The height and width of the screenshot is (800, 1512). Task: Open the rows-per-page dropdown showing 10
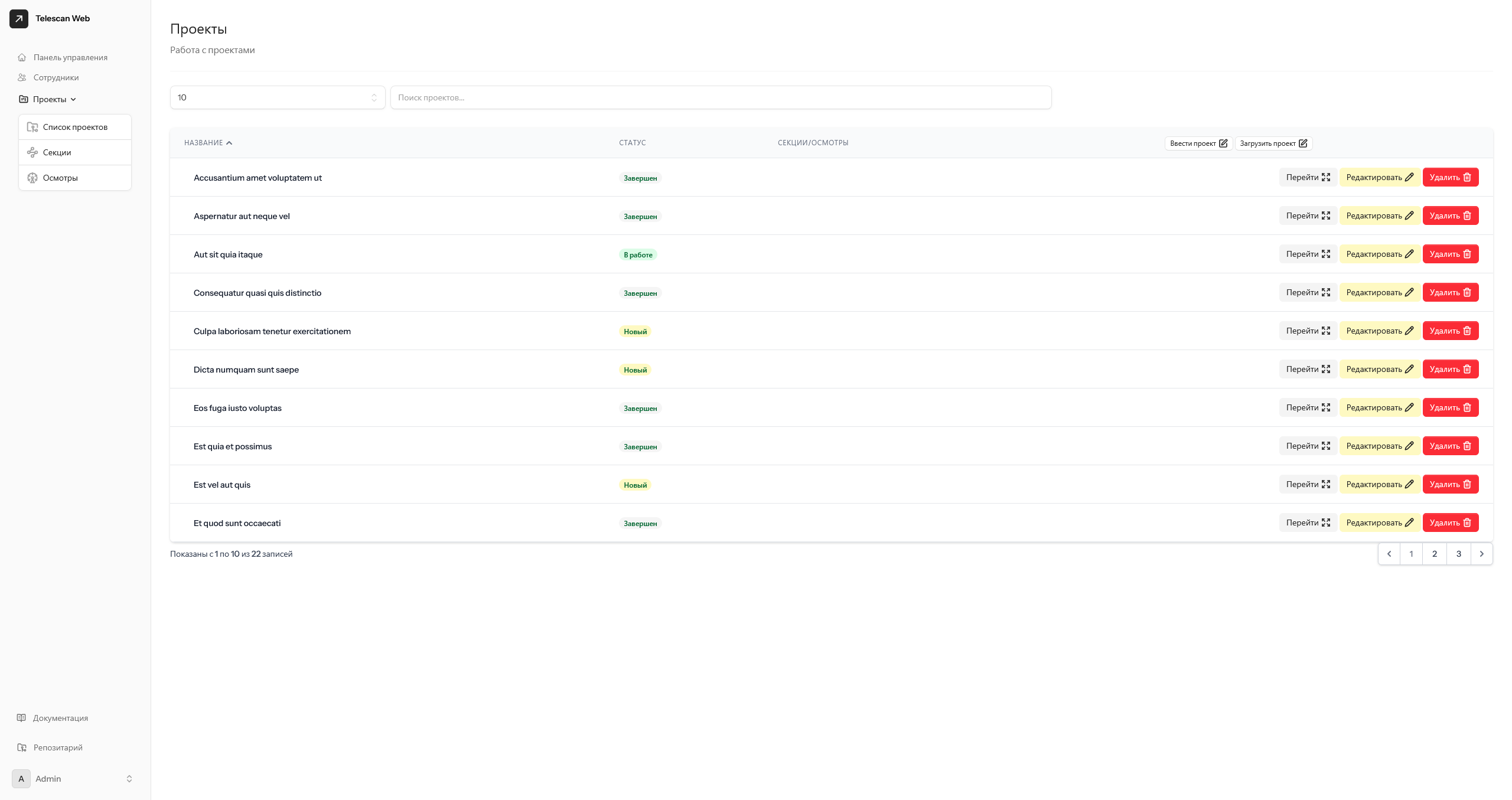(277, 97)
